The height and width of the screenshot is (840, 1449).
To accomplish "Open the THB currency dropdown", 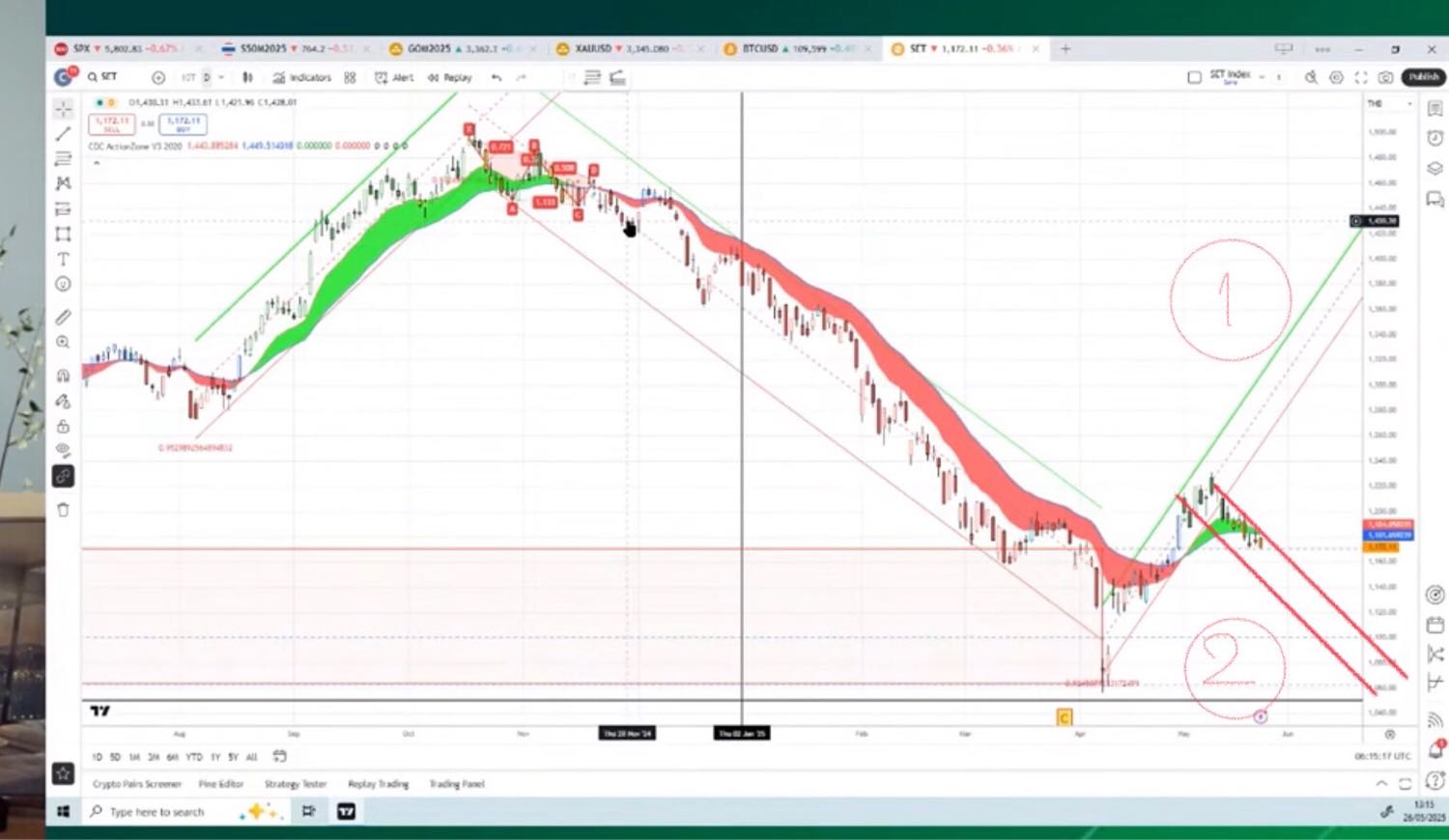I will point(1389,103).
